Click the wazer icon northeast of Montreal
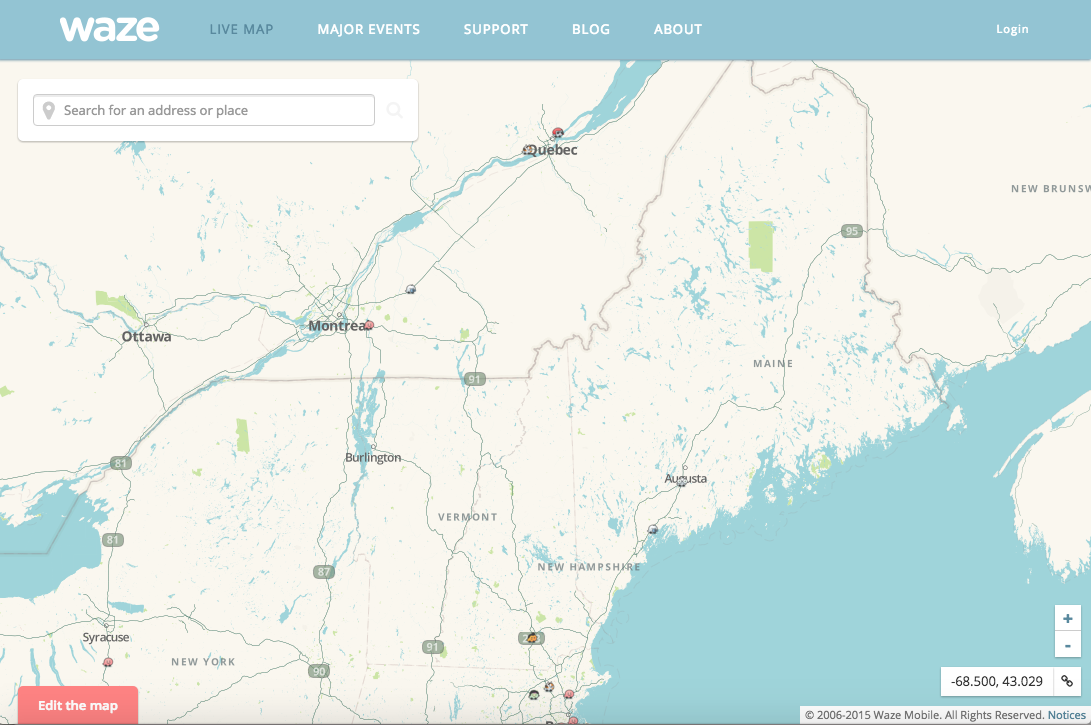The width and height of the screenshot is (1091, 725). (411, 288)
